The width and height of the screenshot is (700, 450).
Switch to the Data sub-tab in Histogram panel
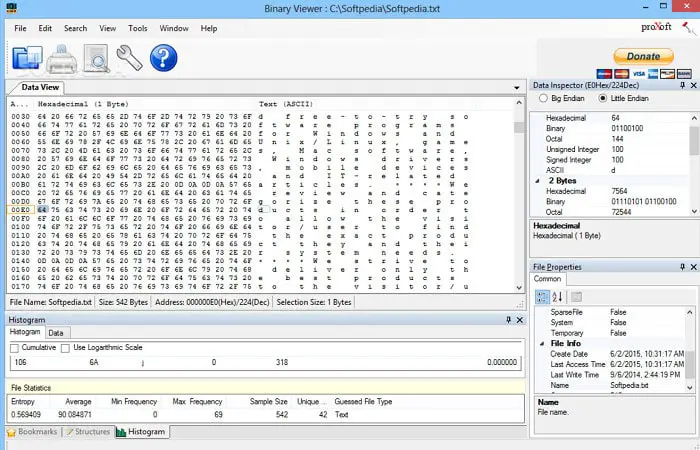tap(56, 333)
